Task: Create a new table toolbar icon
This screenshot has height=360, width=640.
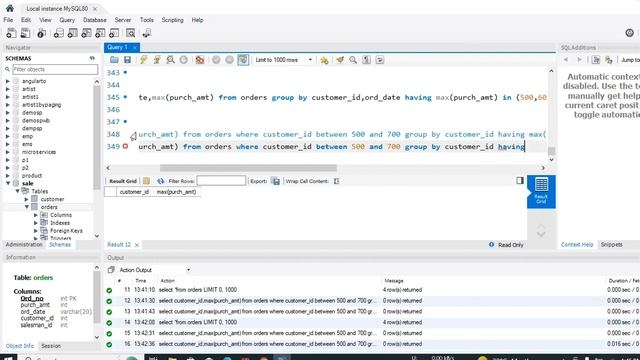Action: (x=72, y=33)
